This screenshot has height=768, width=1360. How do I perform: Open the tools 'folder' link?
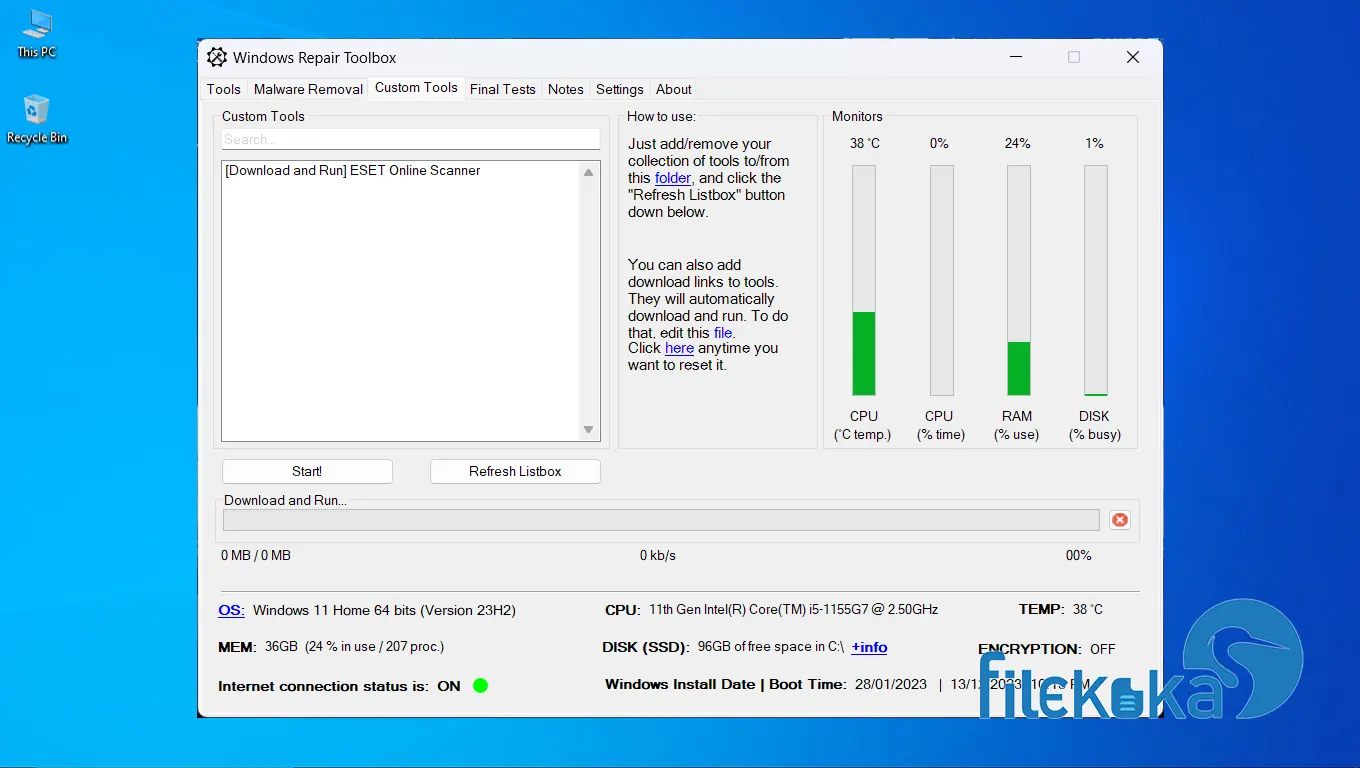click(x=673, y=178)
